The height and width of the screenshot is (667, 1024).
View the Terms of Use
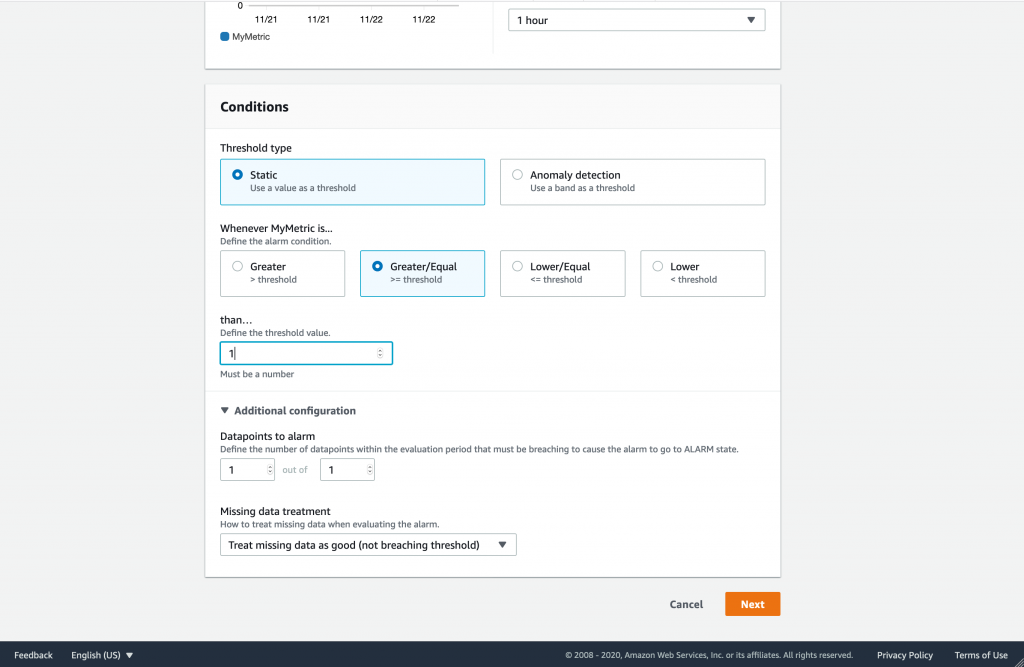coord(982,655)
